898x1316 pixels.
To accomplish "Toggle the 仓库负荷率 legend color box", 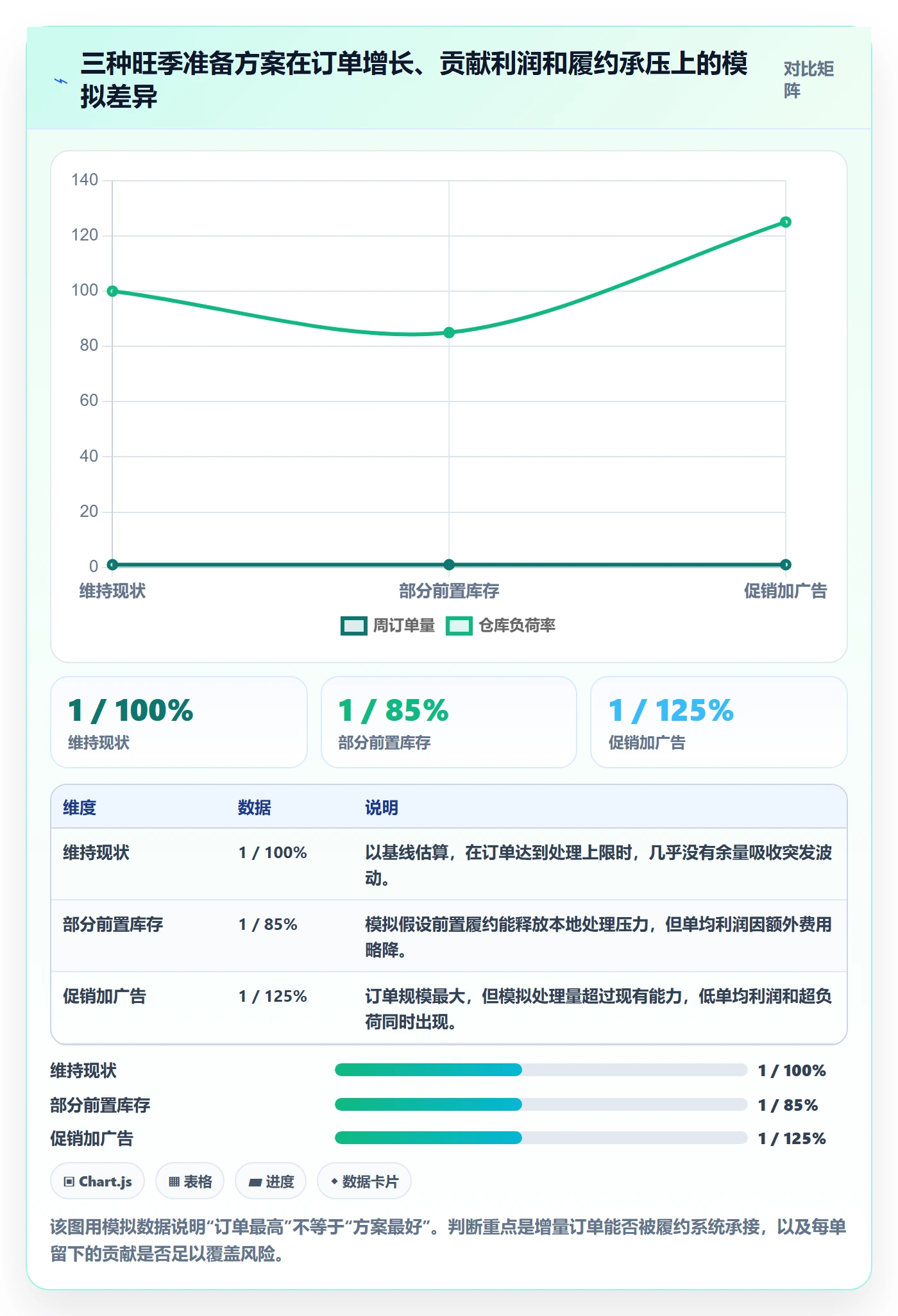I will 459,625.
